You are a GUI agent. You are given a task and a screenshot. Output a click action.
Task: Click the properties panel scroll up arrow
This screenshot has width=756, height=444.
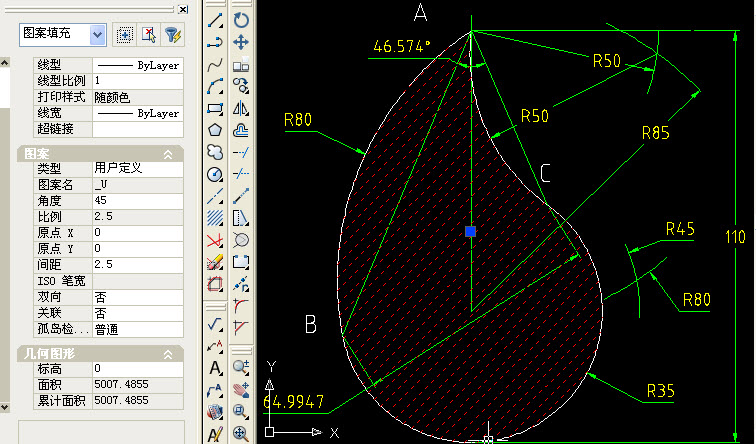click(4, 62)
